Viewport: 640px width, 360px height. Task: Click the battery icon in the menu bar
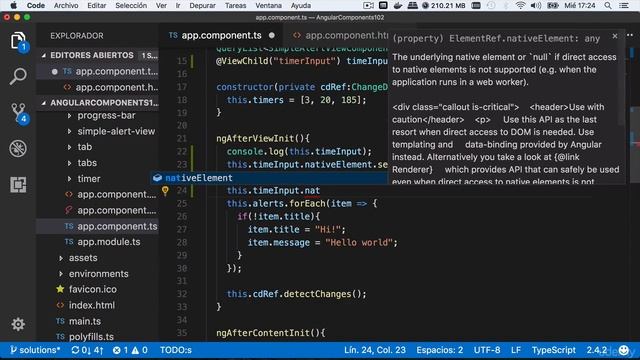pos(553,5)
